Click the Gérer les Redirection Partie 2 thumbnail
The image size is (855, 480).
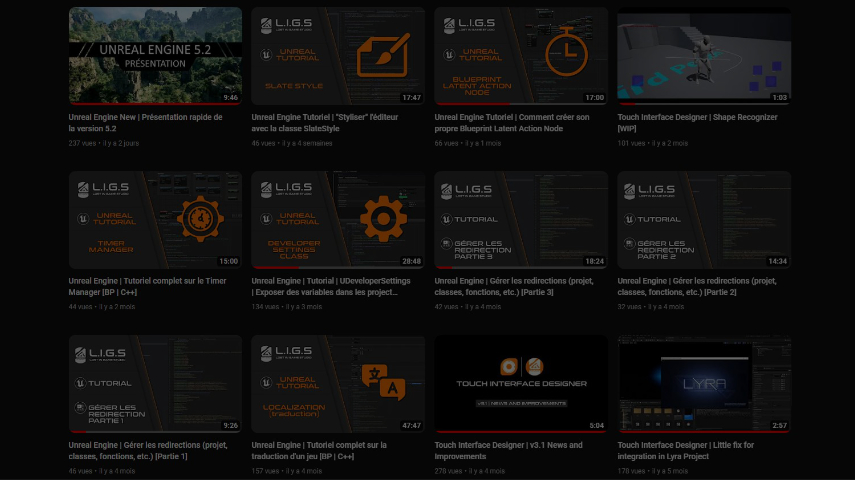704,220
